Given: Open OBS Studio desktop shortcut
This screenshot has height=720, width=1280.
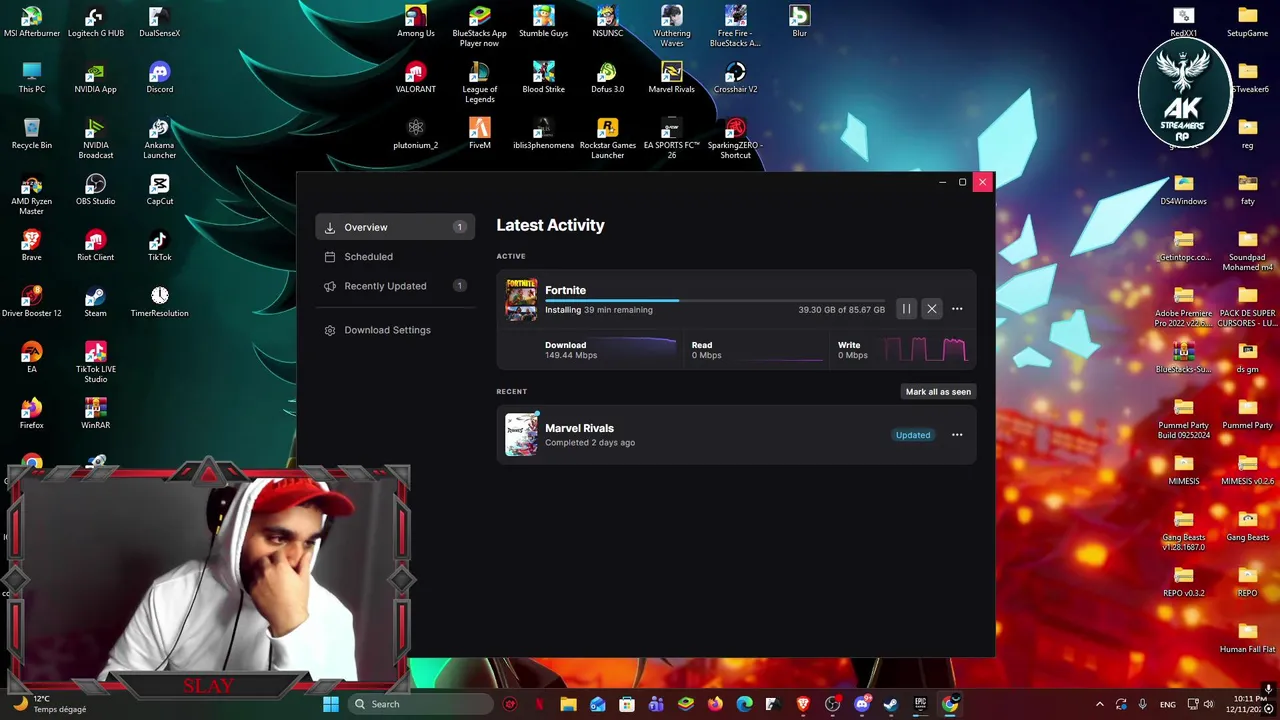Looking at the screenshot, I should click(x=96, y=190).
